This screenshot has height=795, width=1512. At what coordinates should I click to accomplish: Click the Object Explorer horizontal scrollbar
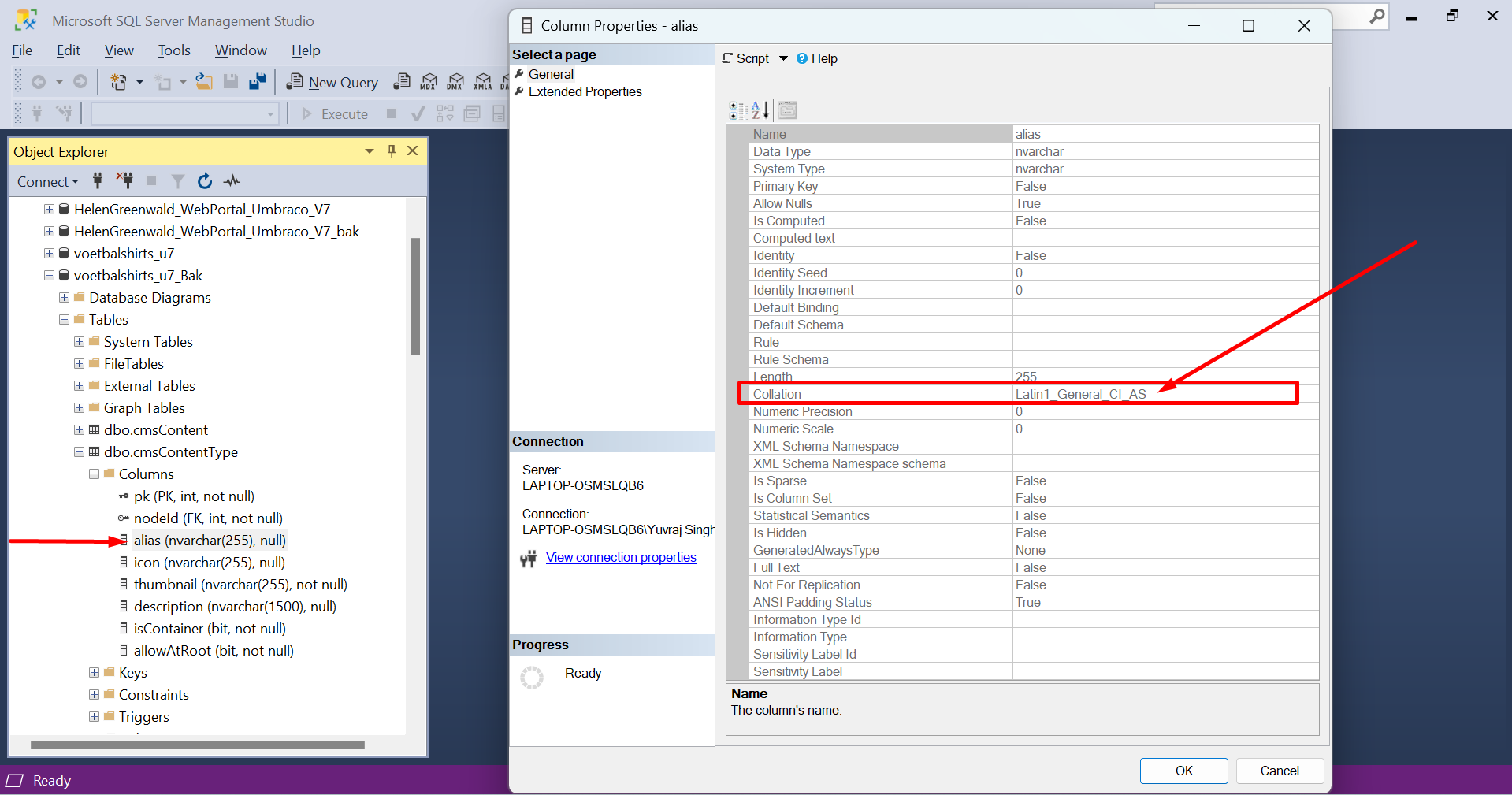coord(197,745)
